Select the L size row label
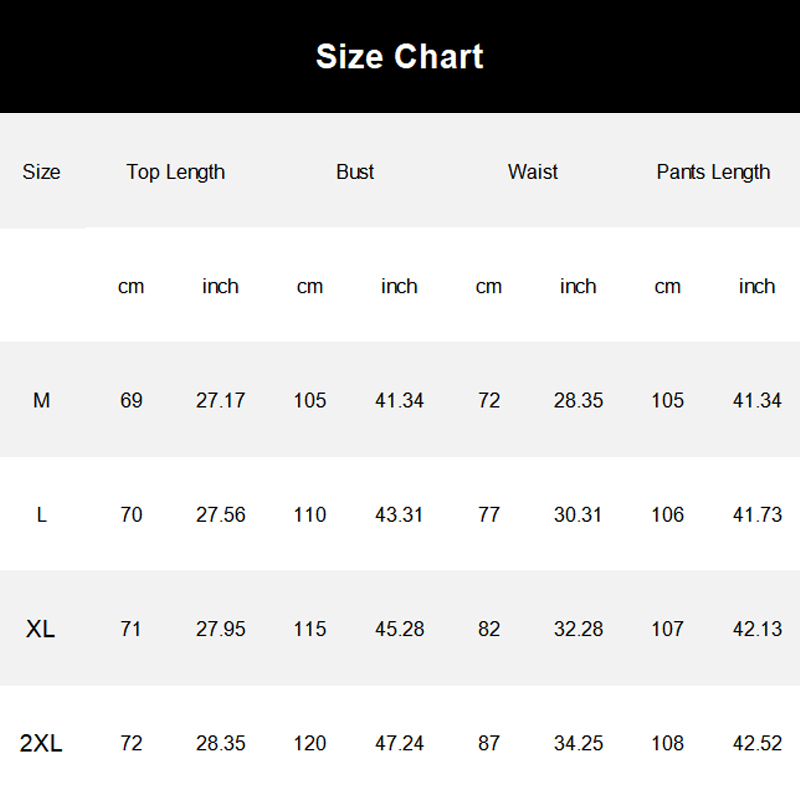 (x=41, y=515)
